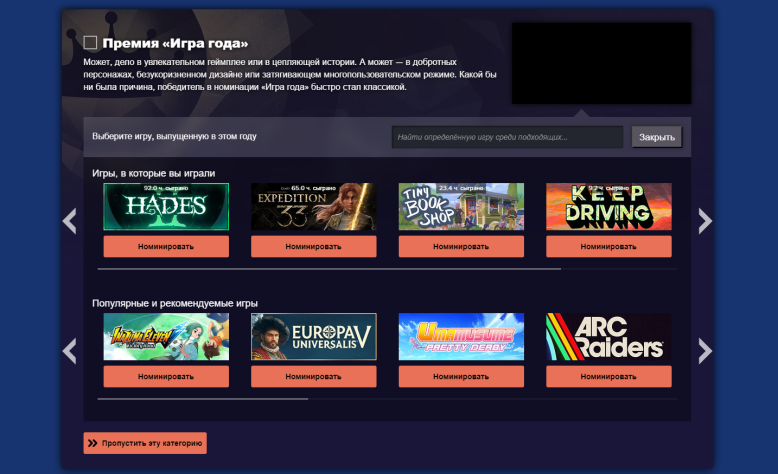Select the Keep Driving game cover

[608, 207]
